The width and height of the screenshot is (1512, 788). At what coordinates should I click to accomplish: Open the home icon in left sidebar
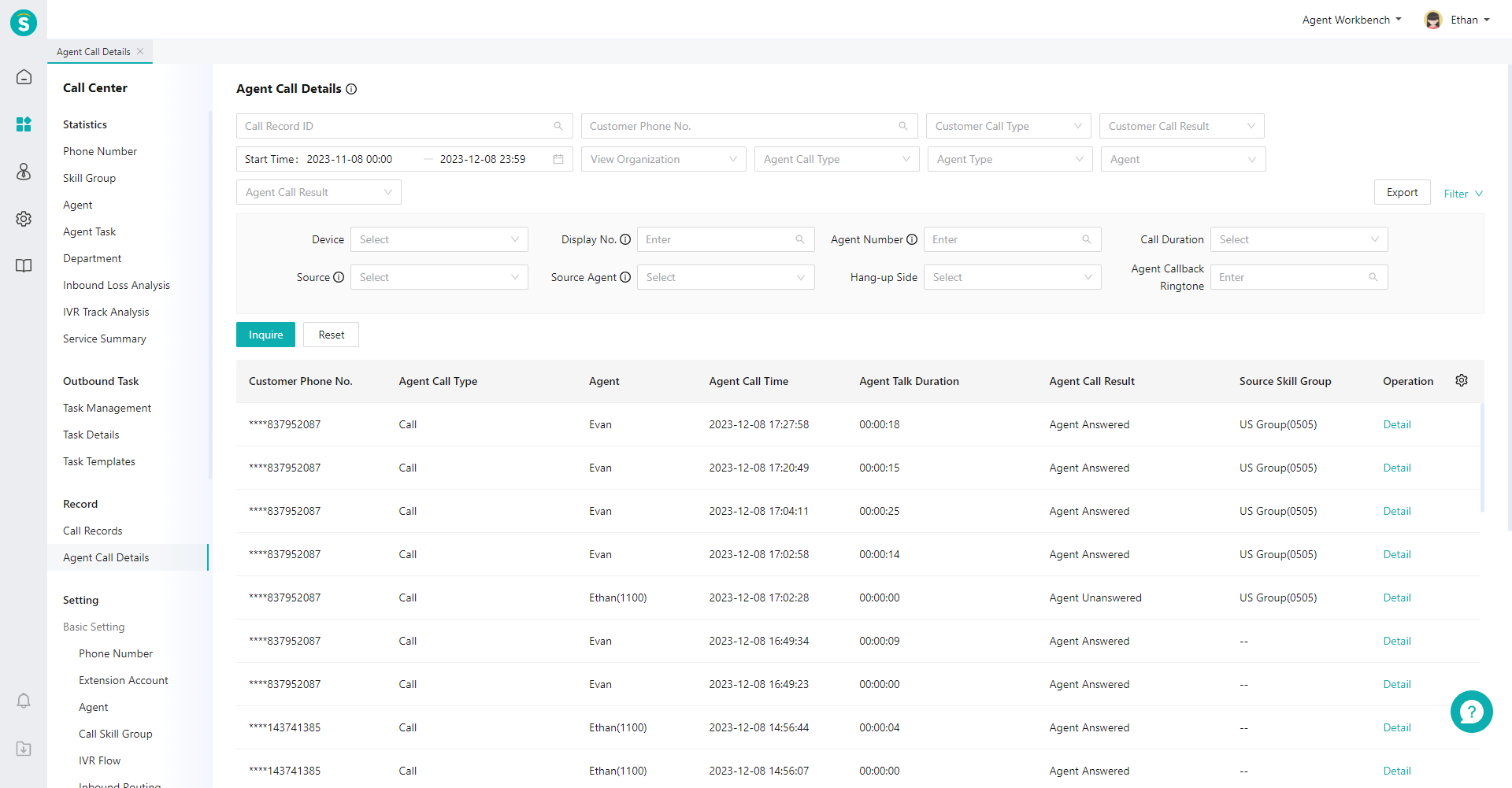24,77
